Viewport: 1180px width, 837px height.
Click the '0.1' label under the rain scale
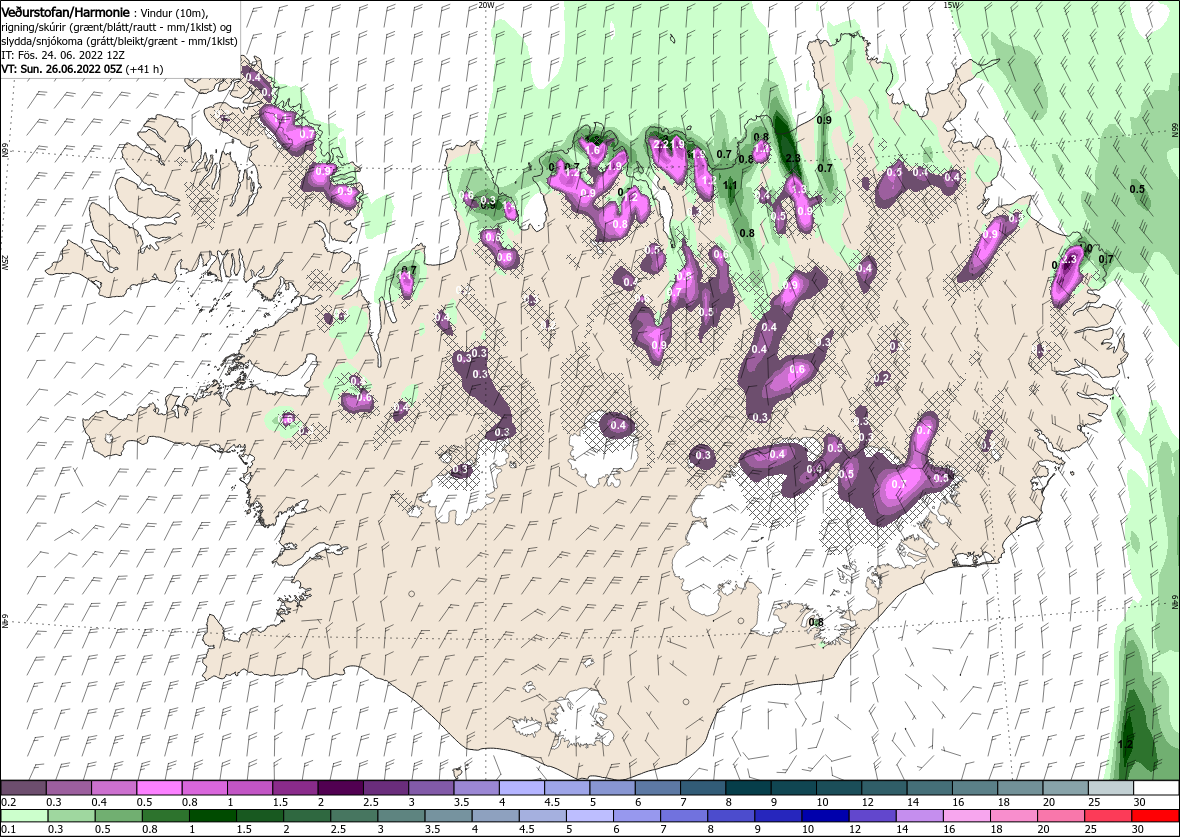8,830
